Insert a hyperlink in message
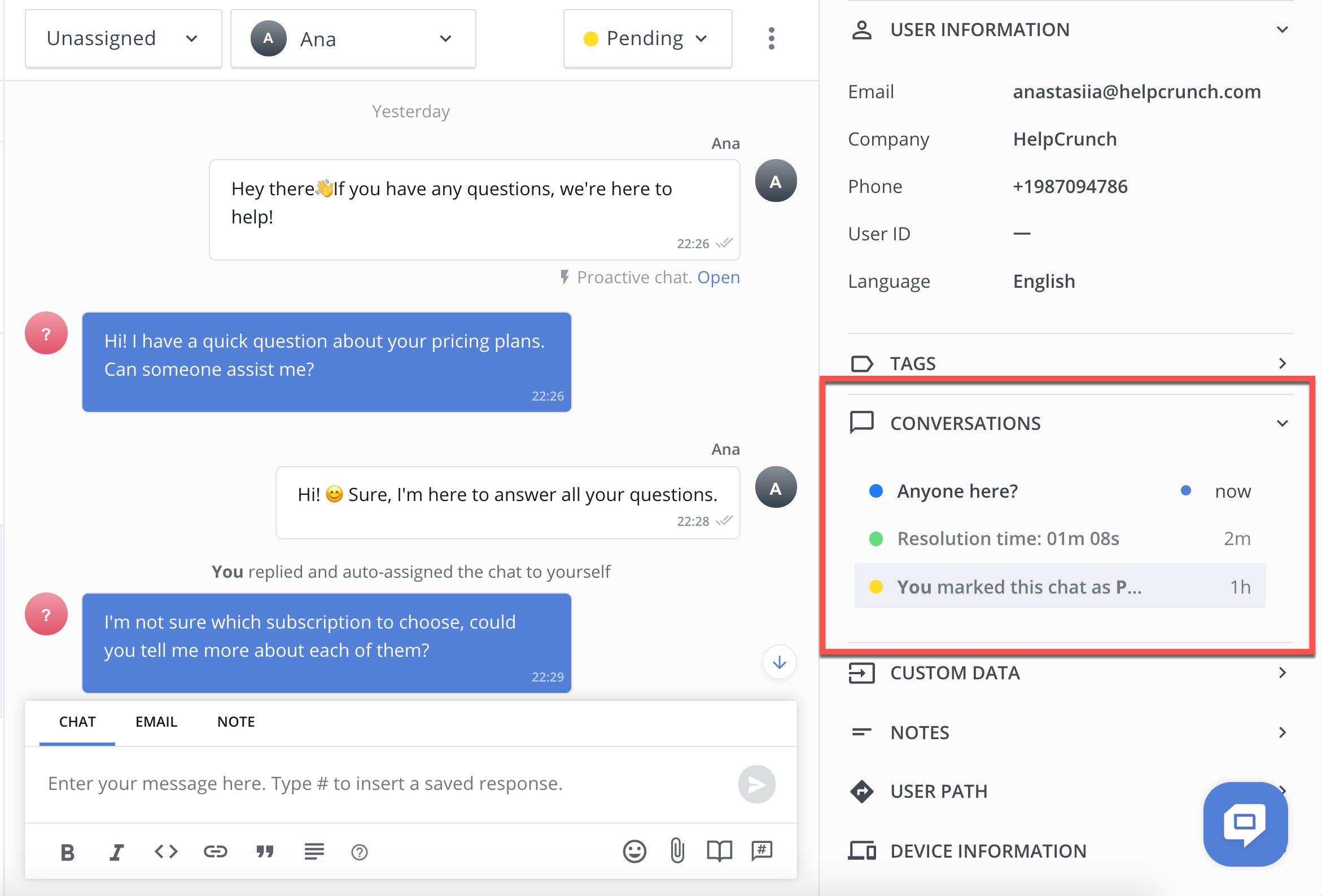The width and height of the screenshot is (1322, 896). [216, 851]
